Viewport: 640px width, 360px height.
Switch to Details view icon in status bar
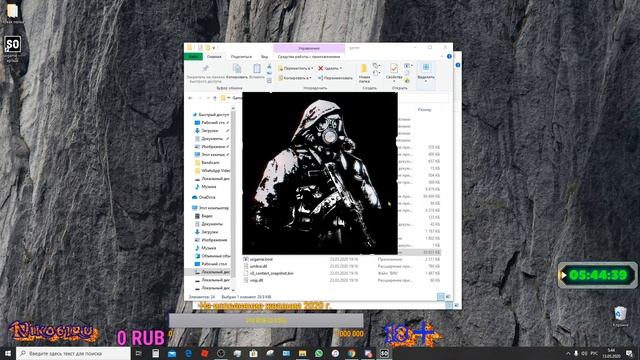441,297
